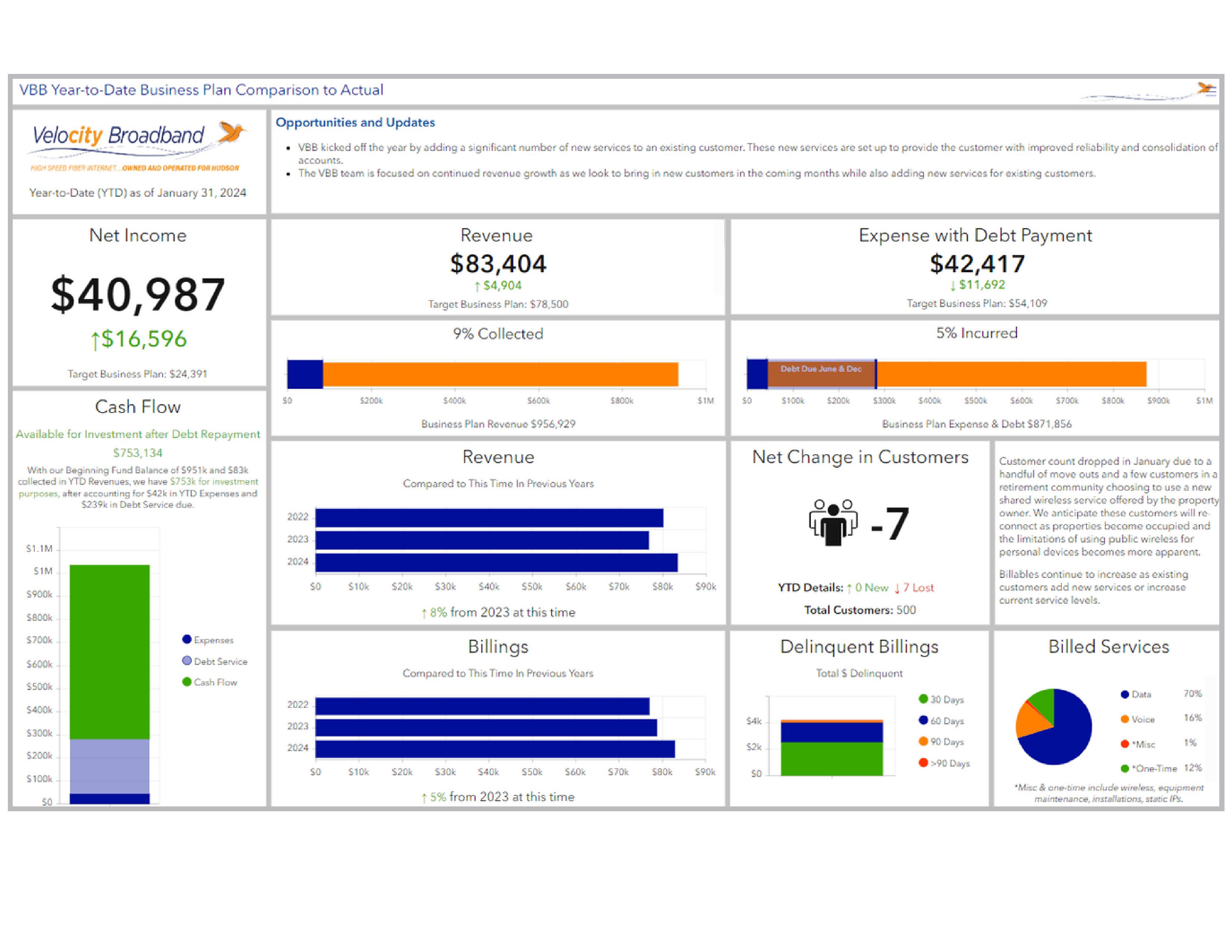Viewport: 1232px width, 952px height.
Task: Click 5% from 2023 at this time
Action: tap(498, 797)
